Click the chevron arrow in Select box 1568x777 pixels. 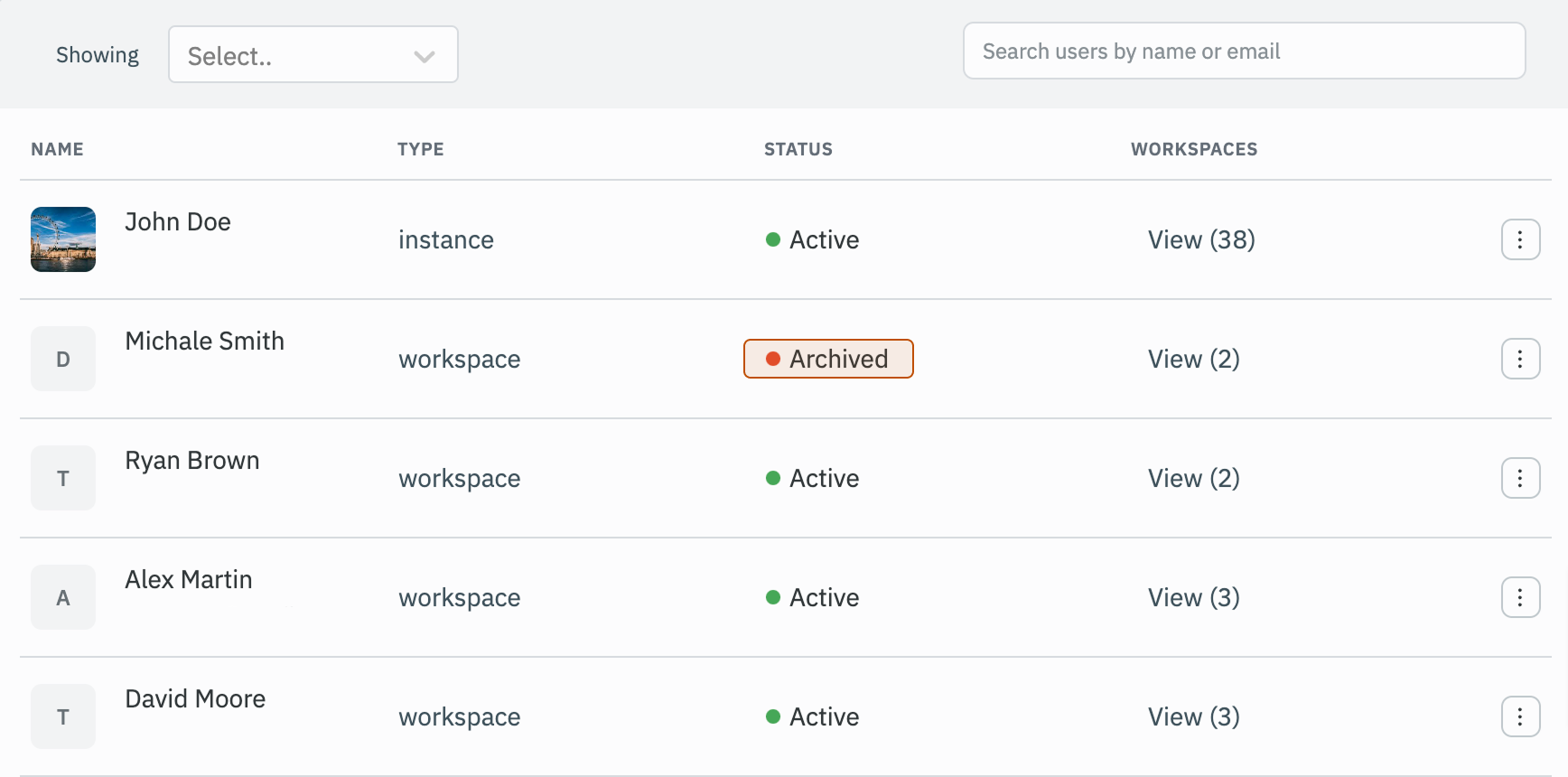(425, 57)
